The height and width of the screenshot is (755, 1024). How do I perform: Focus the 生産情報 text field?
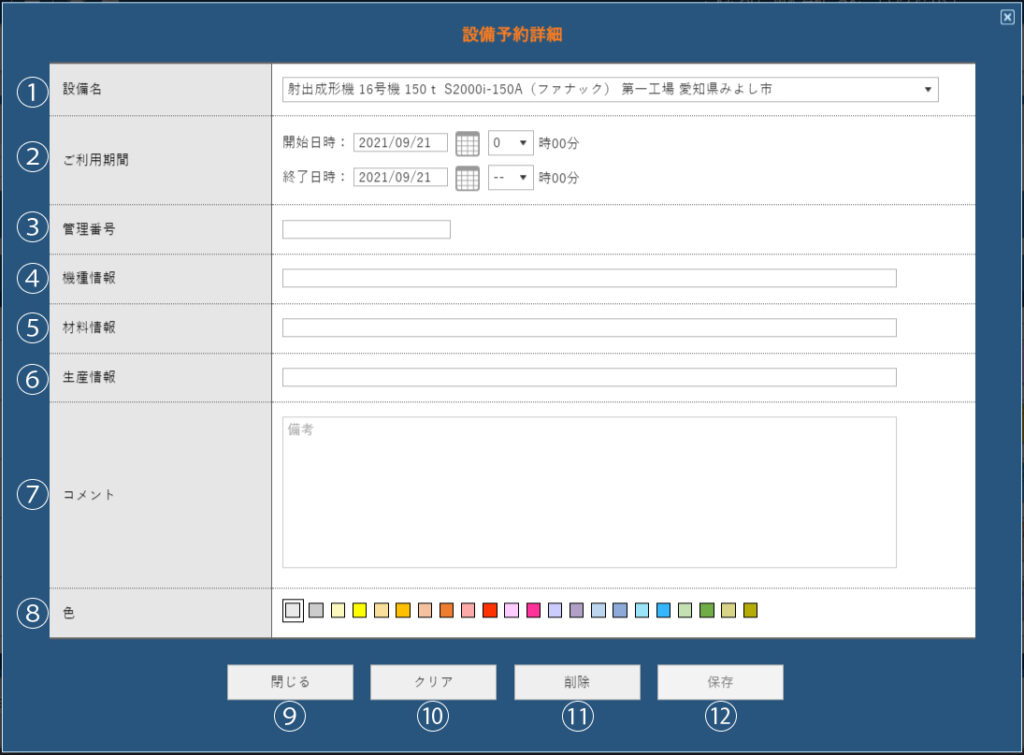click(x=589, y=377)
